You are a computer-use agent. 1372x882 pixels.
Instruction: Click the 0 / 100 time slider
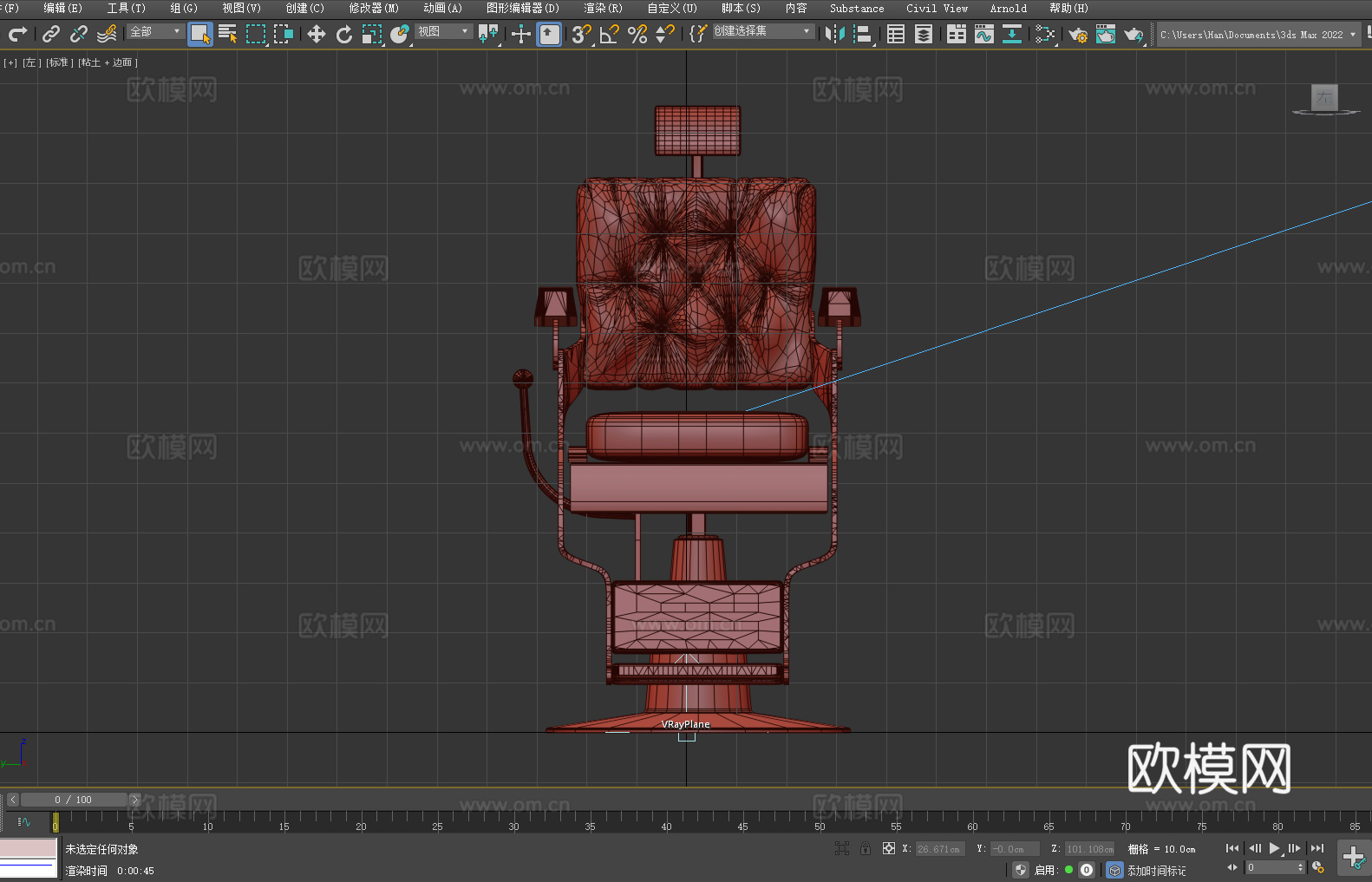74,800
